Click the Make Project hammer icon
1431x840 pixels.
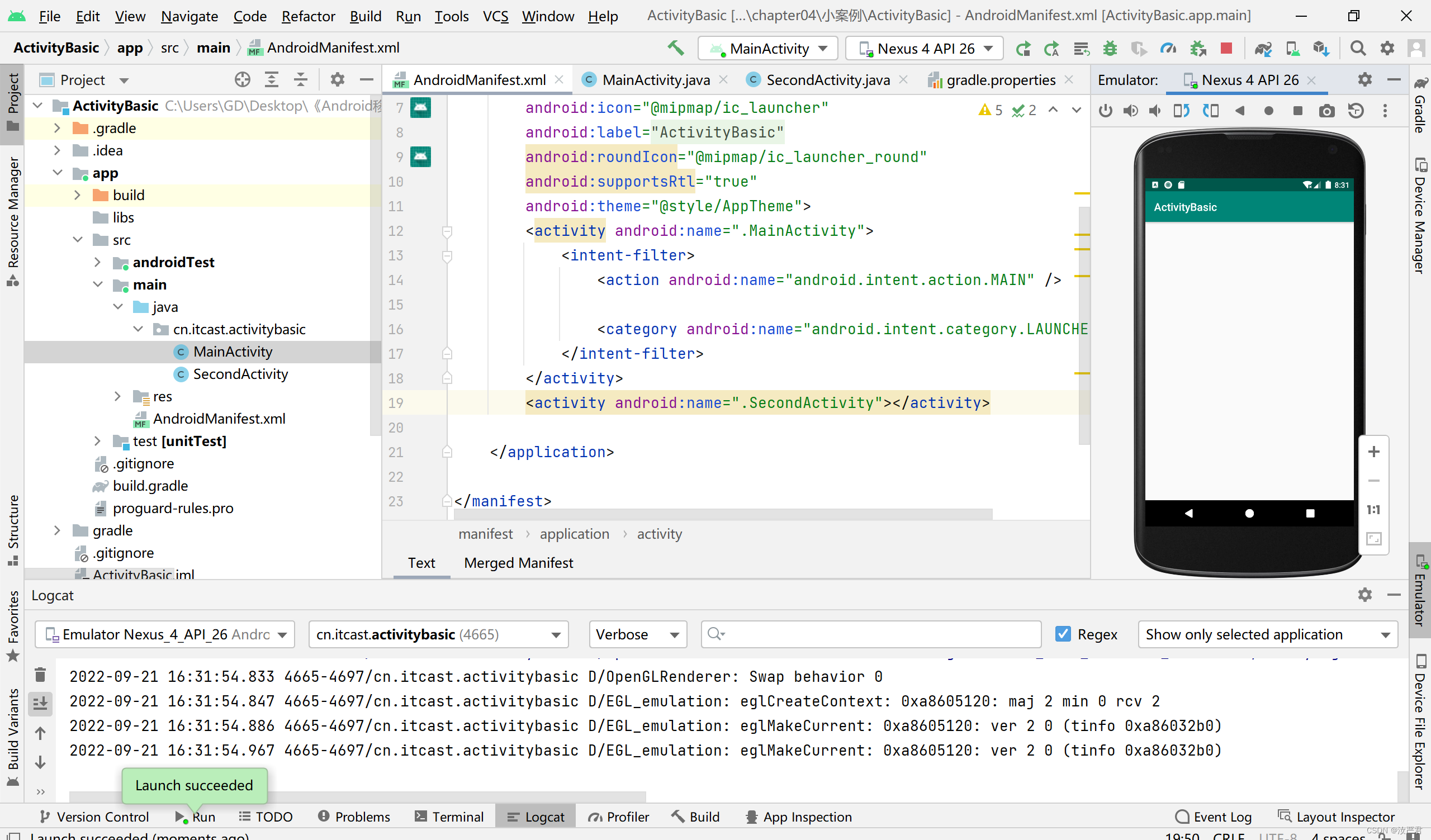pyautogui.click(x=675, y=48)
